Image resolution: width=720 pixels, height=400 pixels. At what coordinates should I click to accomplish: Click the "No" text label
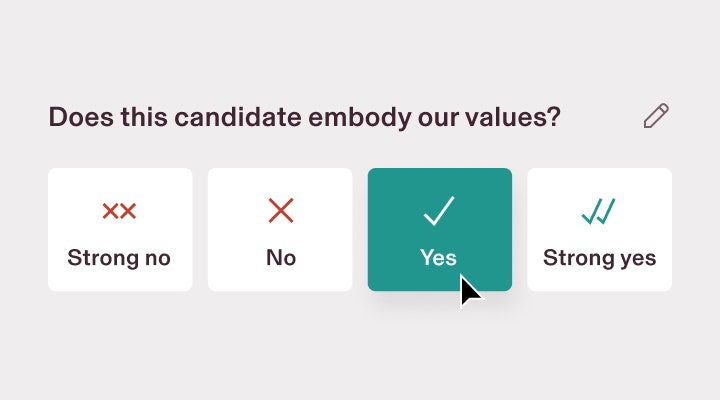(x=281, y=258)
